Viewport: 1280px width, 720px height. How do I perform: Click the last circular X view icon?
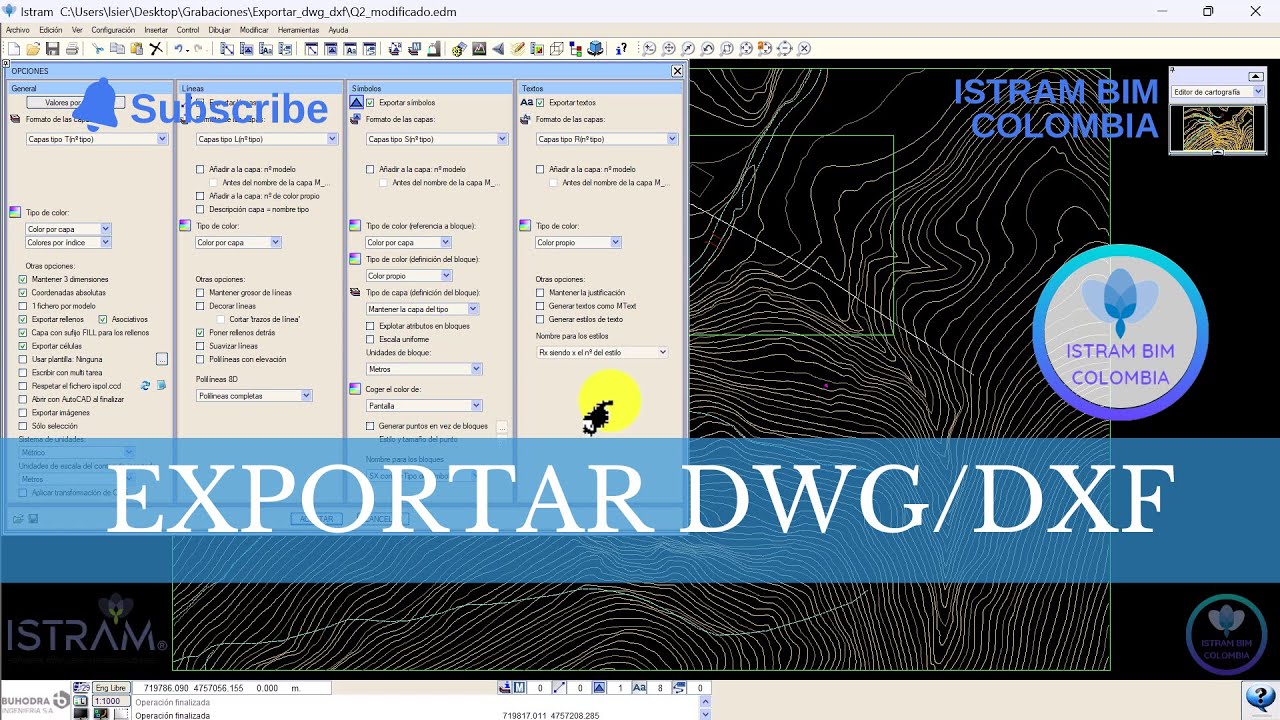click(x=804, y=49)
